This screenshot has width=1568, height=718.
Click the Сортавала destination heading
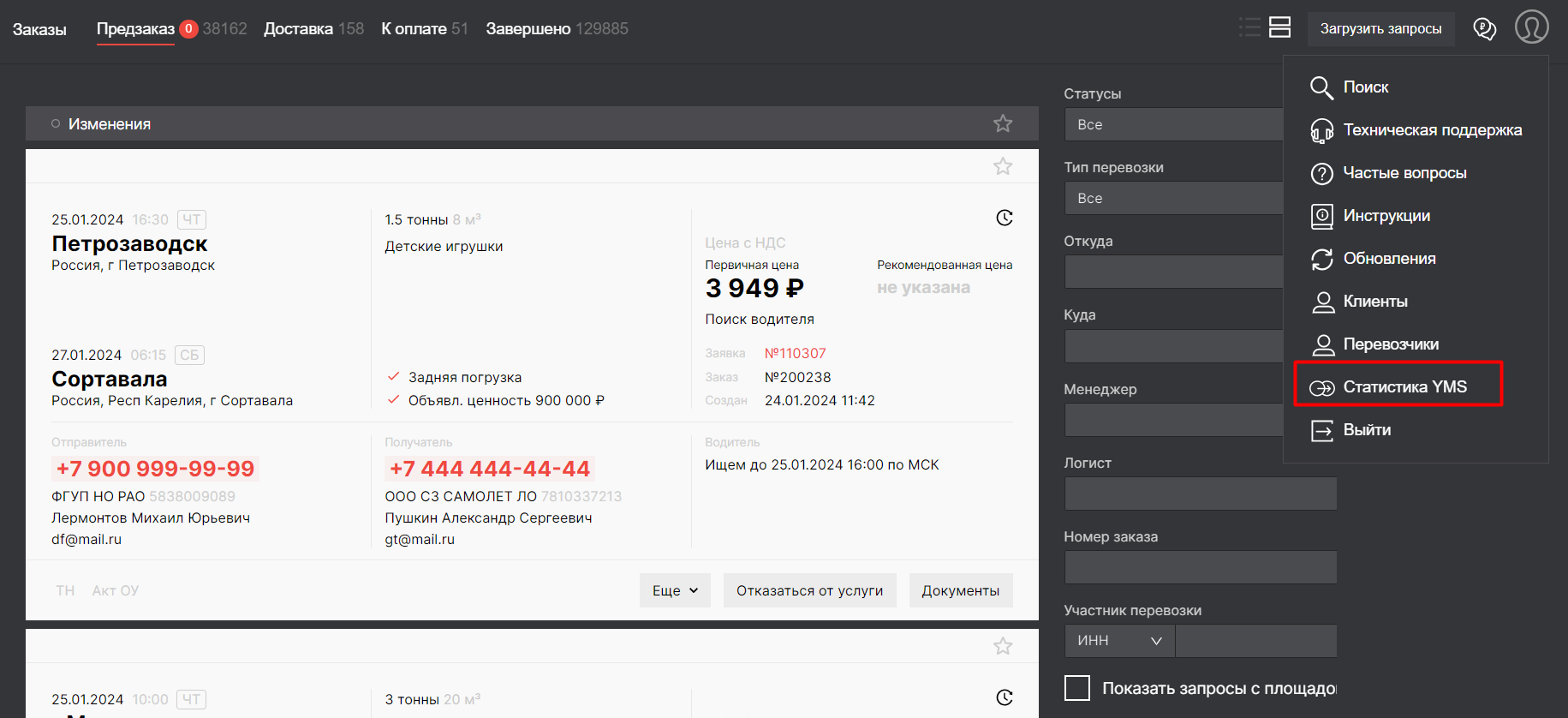pos(110,379)
